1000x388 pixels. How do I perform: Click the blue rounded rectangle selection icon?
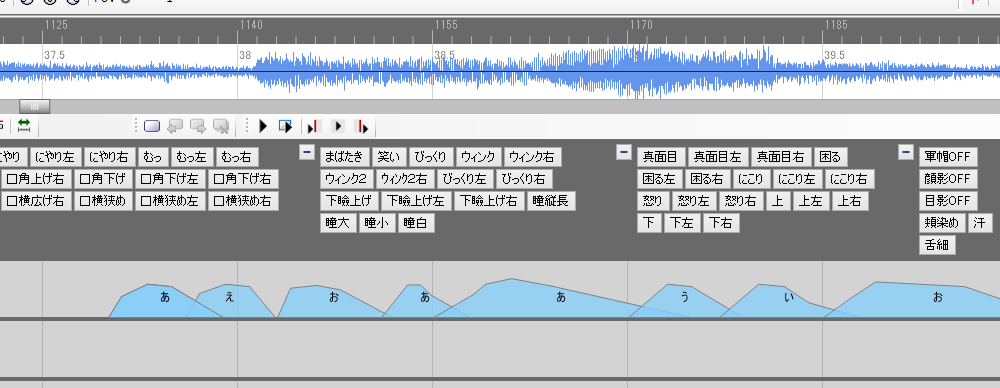coord(152,126)
